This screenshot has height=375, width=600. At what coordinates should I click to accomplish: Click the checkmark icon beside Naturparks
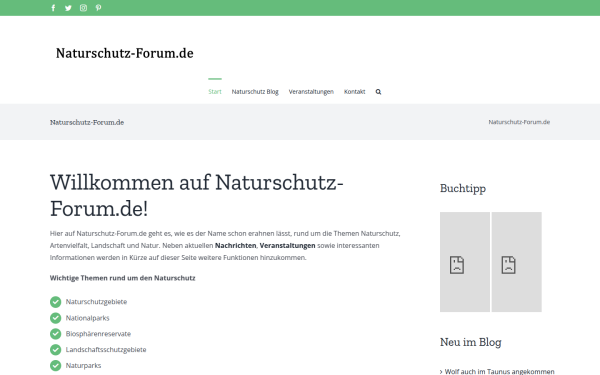(x=55, y=365)
